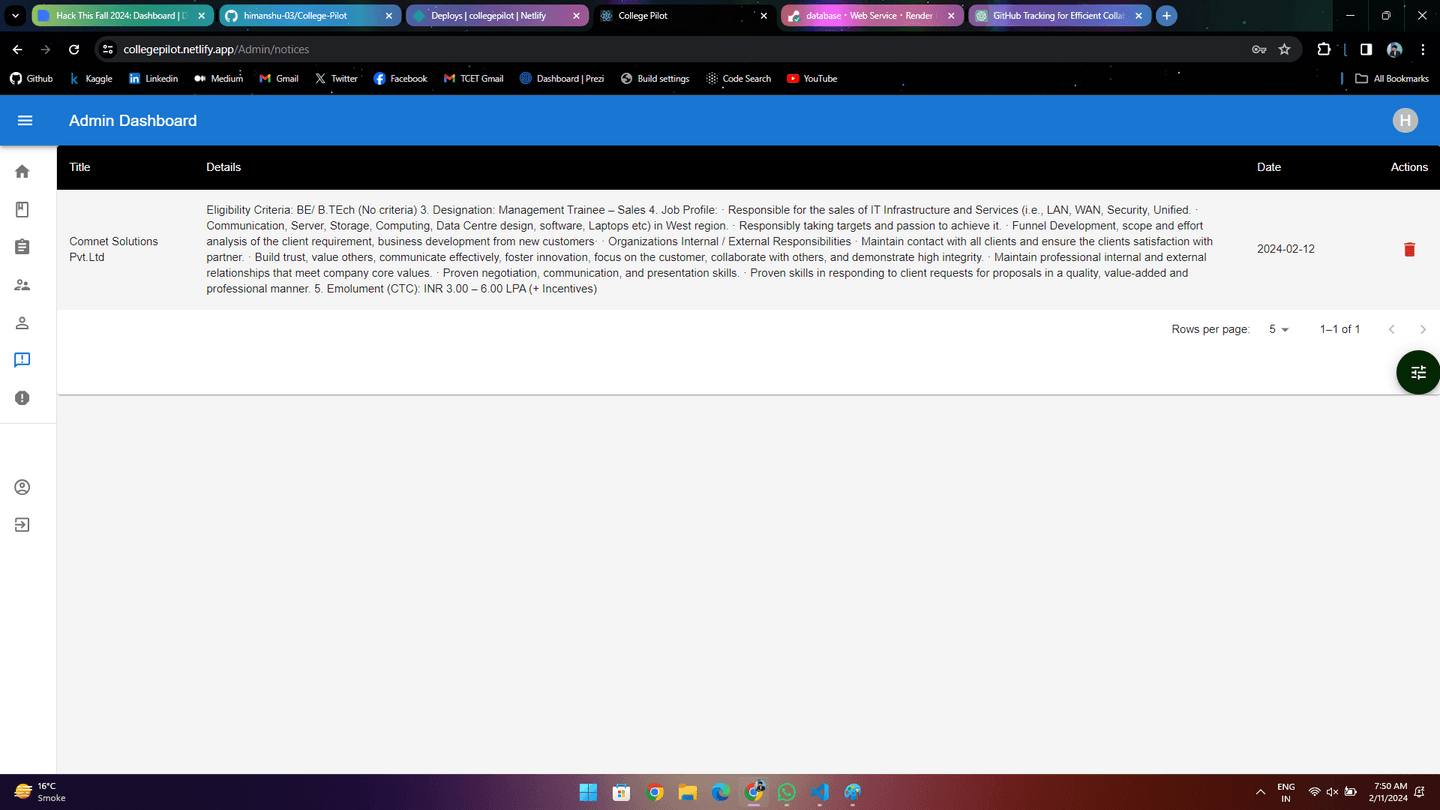This screenshot has width=1440, height=810.
Task: Expand the Rows per page dropdown
Action: pyautogui.click(x=1279, y=329)
